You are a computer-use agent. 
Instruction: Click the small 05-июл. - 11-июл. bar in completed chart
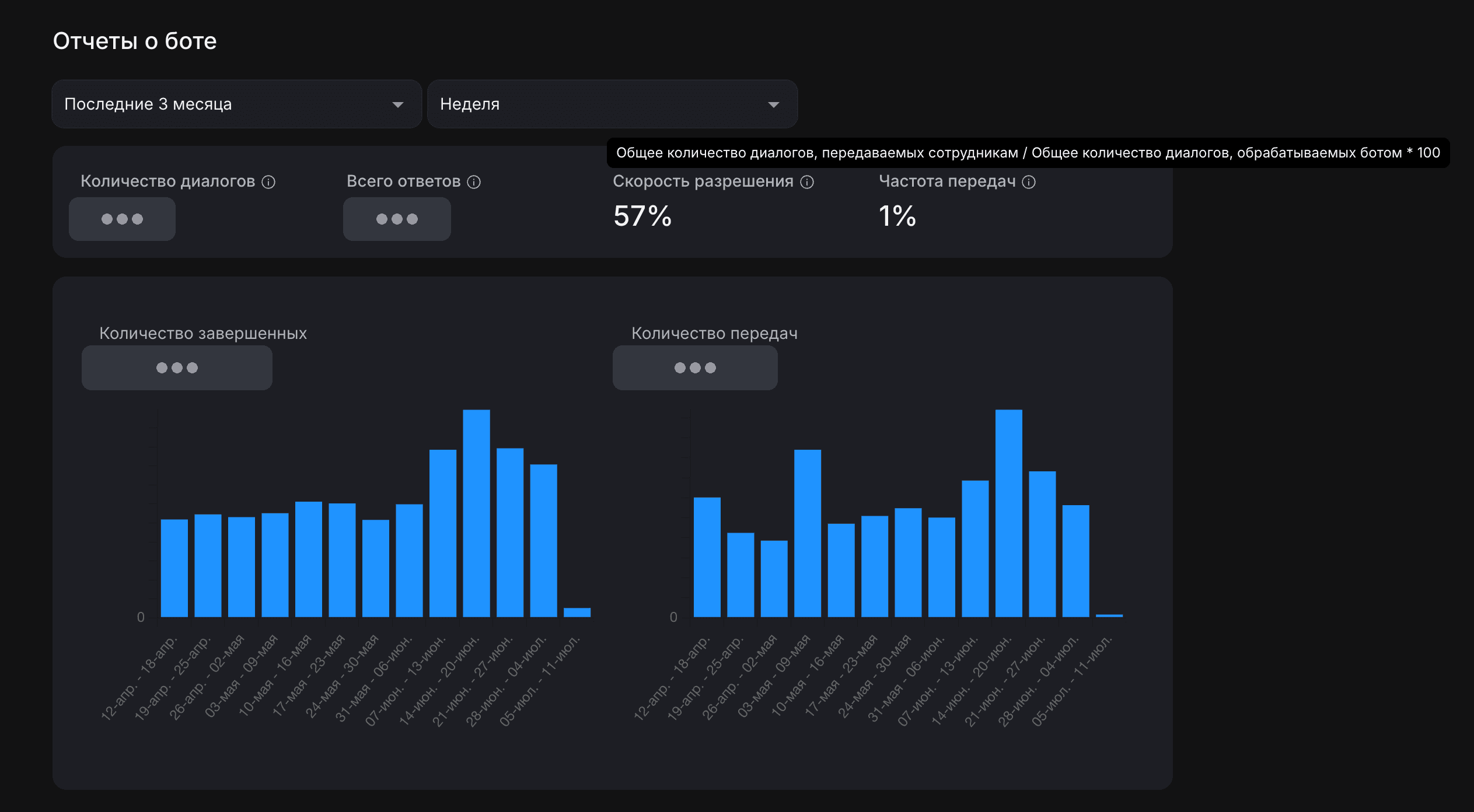577,612
